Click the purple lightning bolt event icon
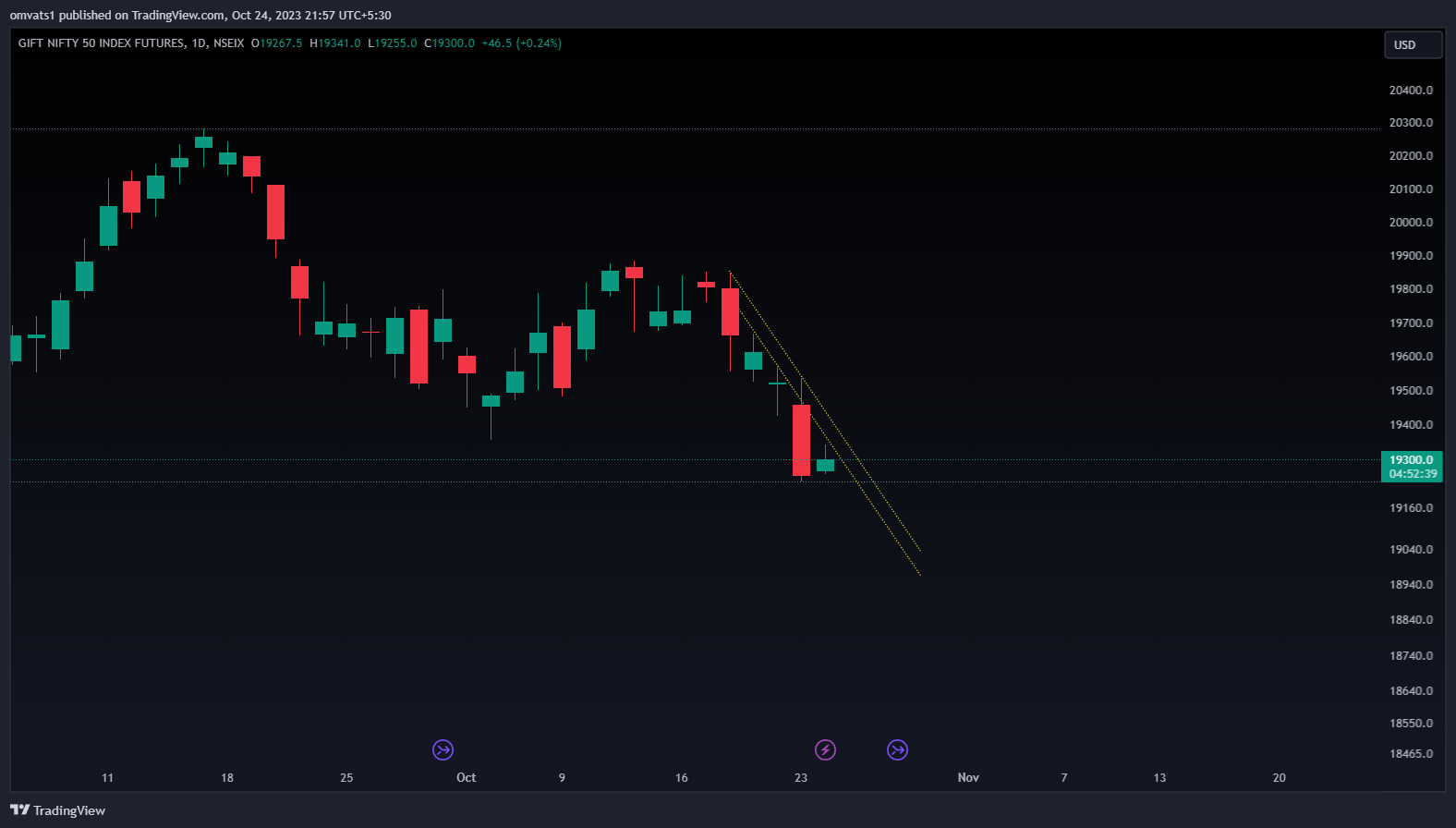 pos(825,749)
